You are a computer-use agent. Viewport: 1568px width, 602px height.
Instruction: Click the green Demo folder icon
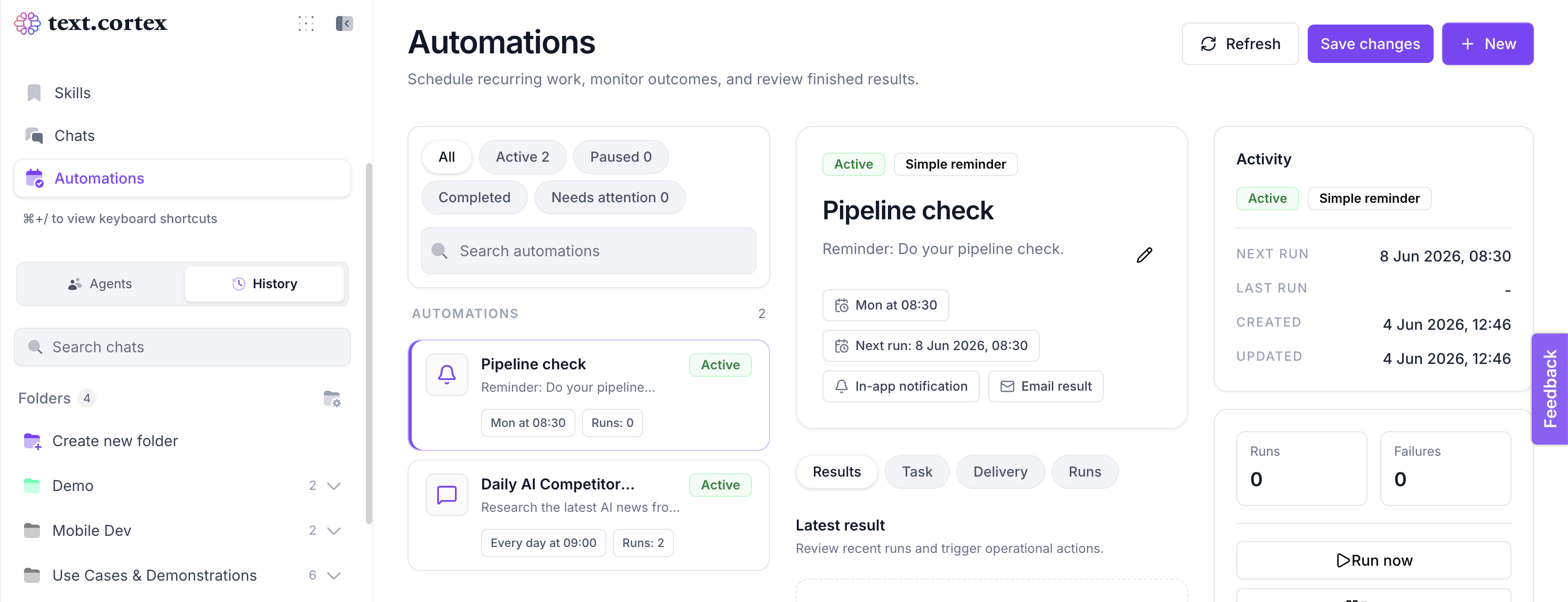[x=32, y=486]
